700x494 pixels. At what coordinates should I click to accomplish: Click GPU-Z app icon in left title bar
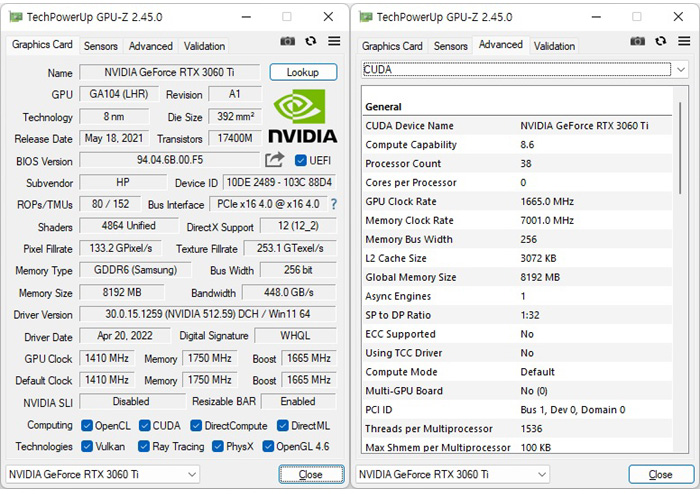(16, 17)
